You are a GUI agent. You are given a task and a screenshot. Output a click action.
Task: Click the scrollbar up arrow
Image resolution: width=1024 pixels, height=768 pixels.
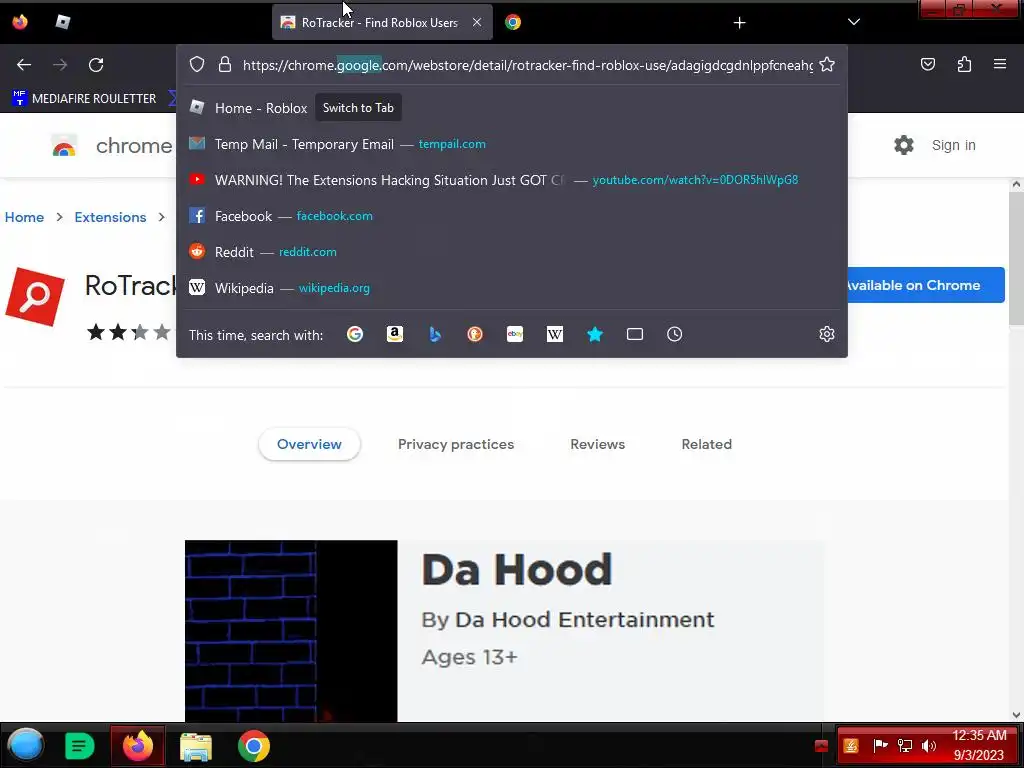(1016, 185)
